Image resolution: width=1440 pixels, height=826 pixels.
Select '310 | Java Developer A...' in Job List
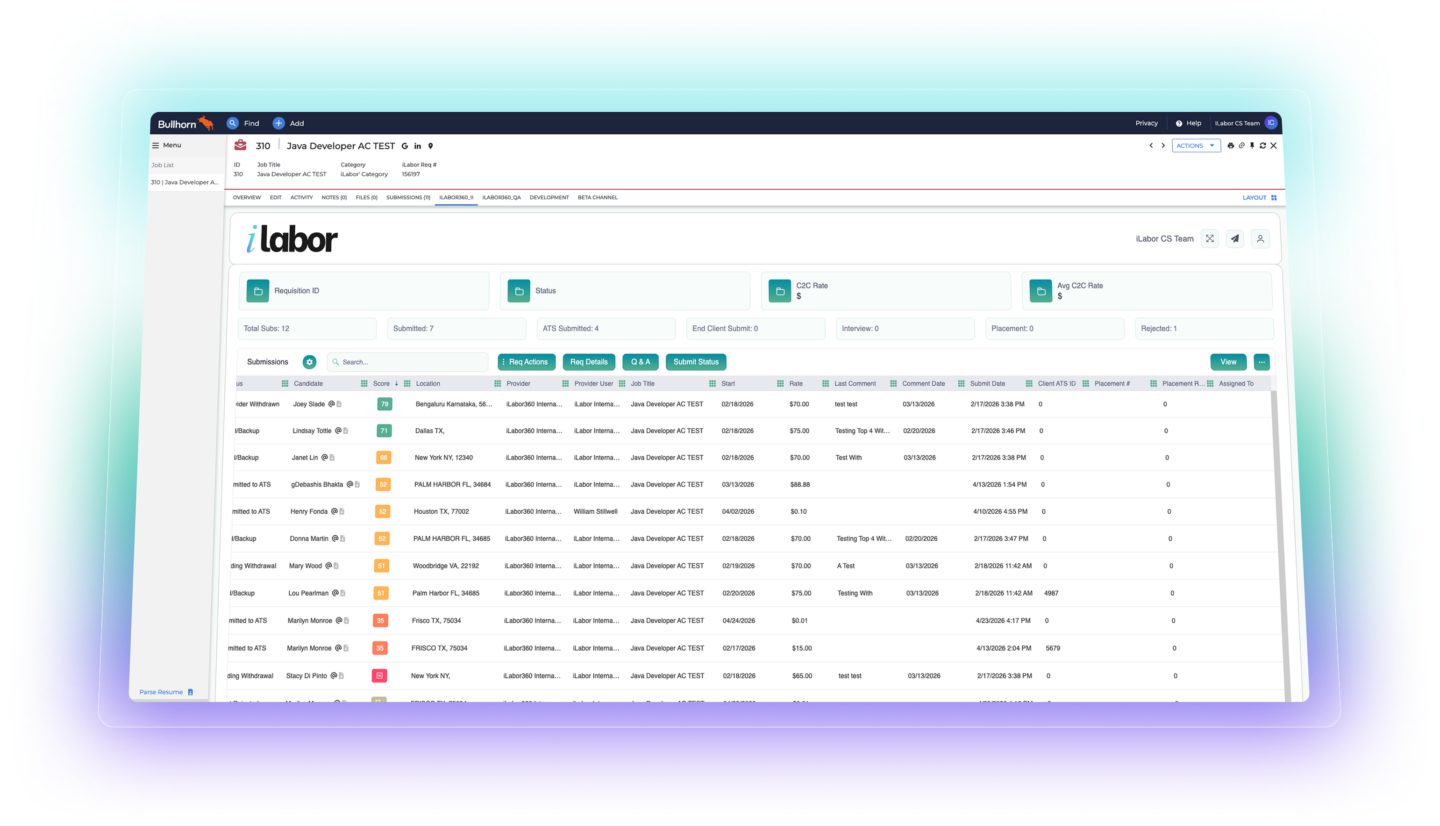185,182
